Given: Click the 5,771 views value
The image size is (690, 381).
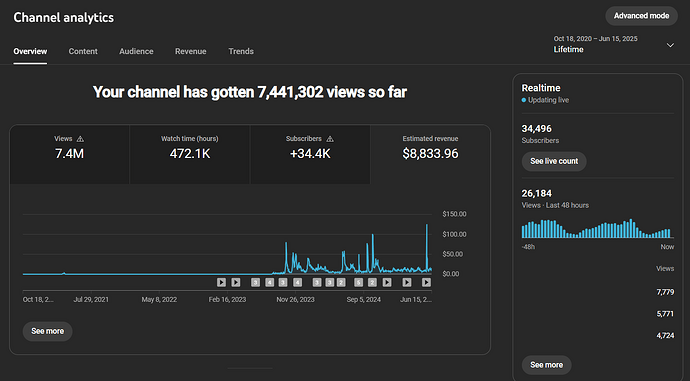Looking at the screenshot, I should click(665, 314).
